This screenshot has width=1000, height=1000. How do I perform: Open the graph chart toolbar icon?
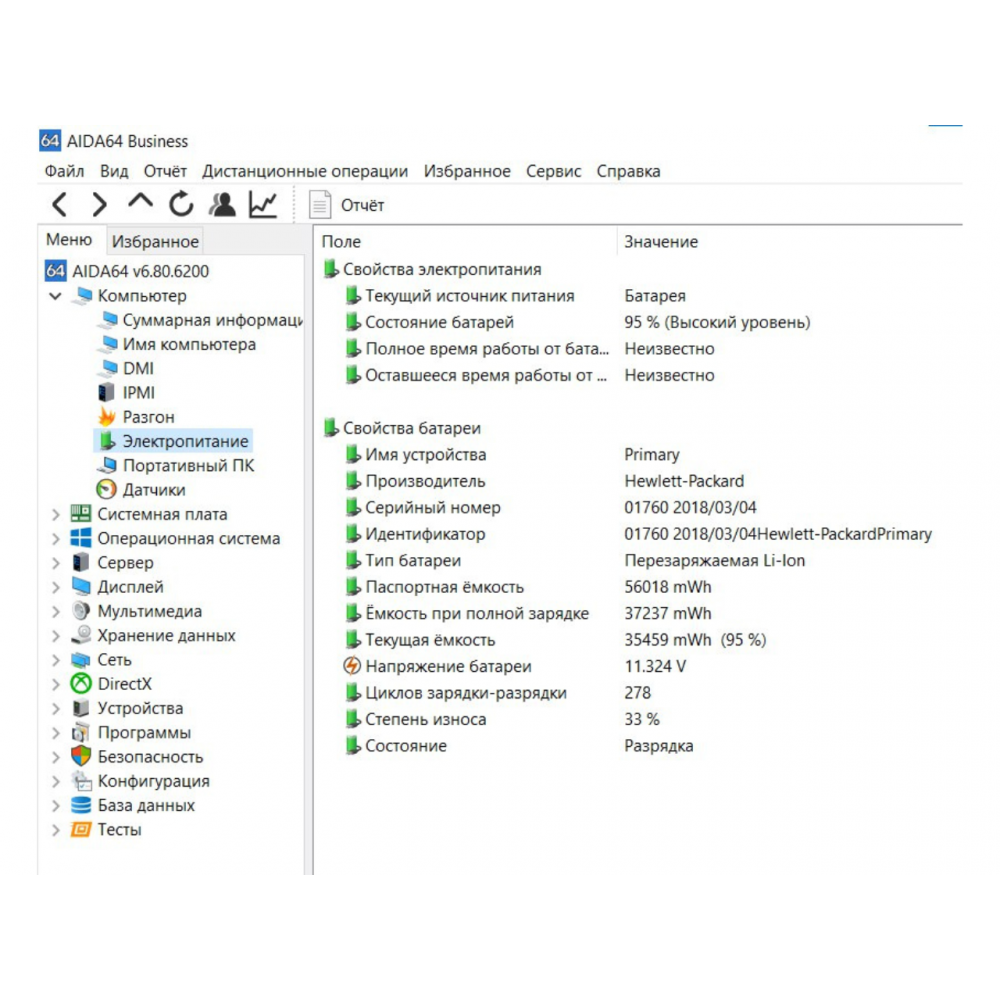click(263, 205)
